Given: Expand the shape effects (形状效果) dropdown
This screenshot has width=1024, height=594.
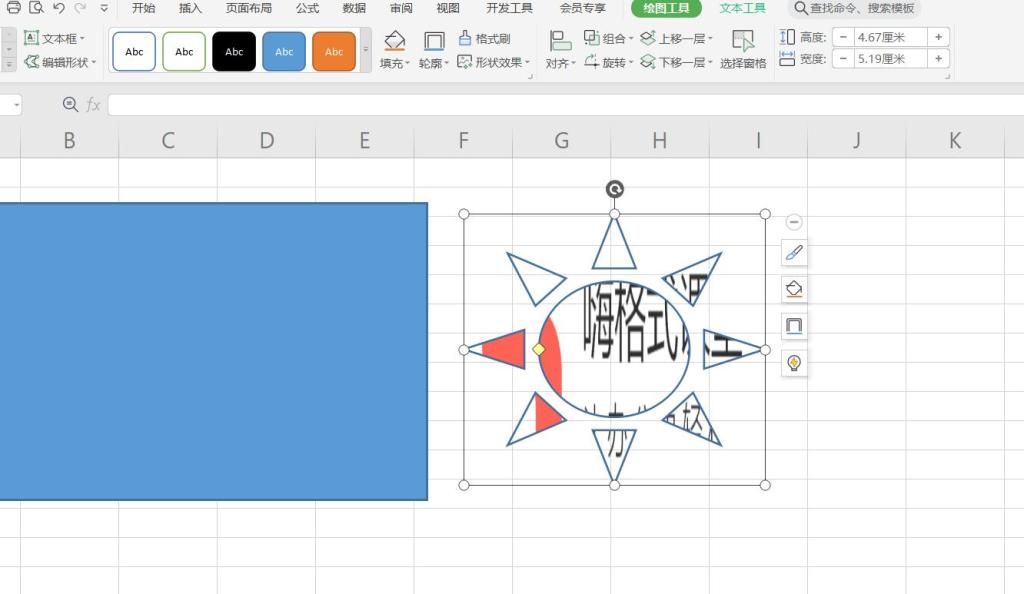Looking at the screenshot, I should [493, 62].
